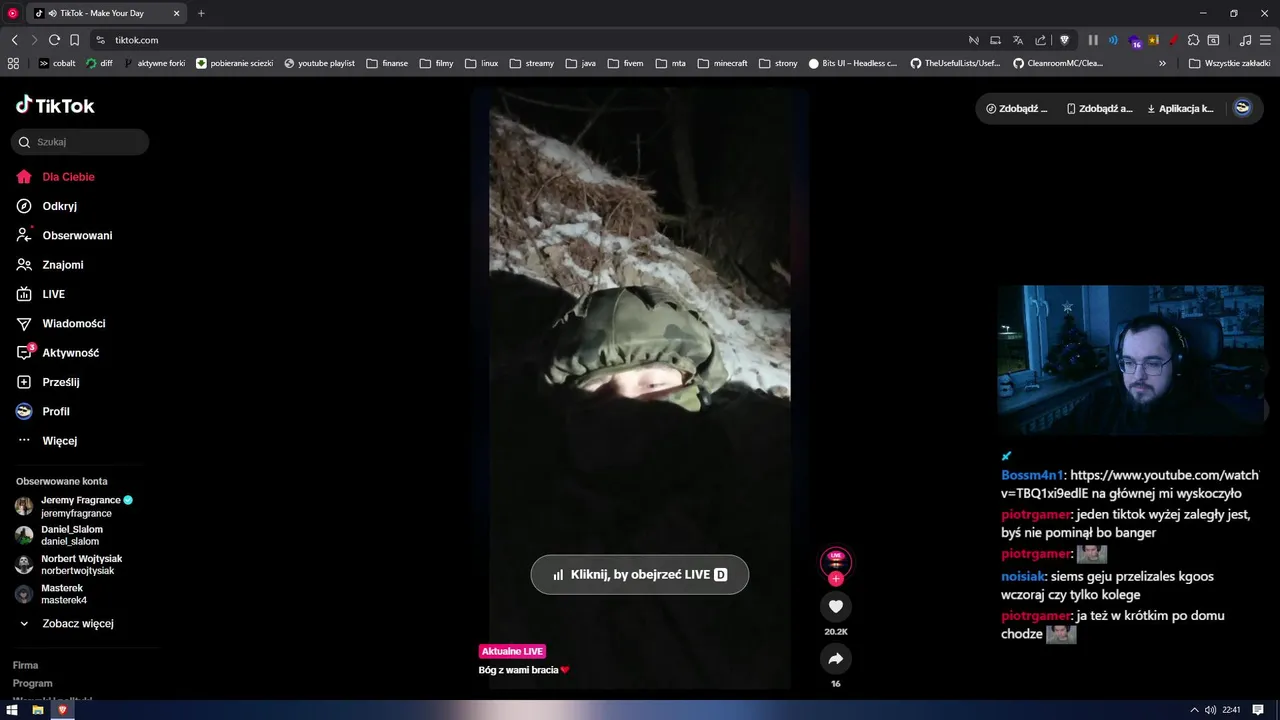
Task: Open the Prześlij upload page
Action: point(48,382)
